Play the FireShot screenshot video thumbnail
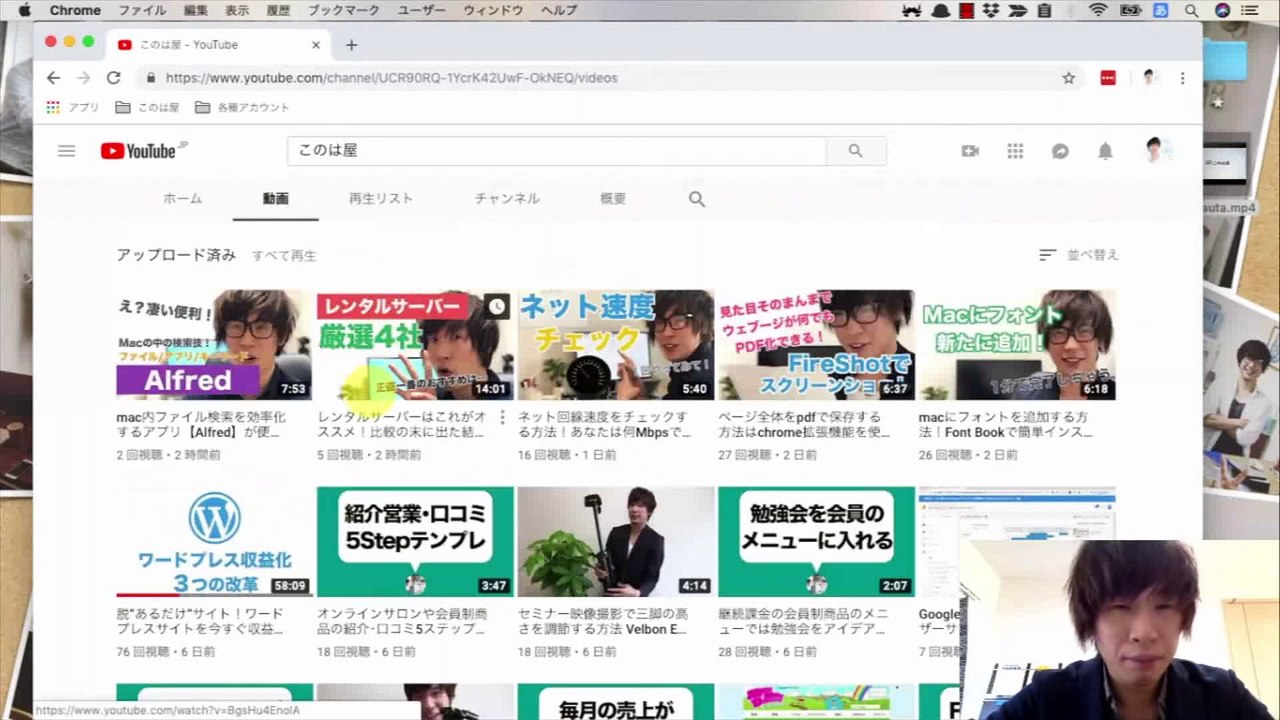This screenshot has width=1280, height=720. (816, 345)
